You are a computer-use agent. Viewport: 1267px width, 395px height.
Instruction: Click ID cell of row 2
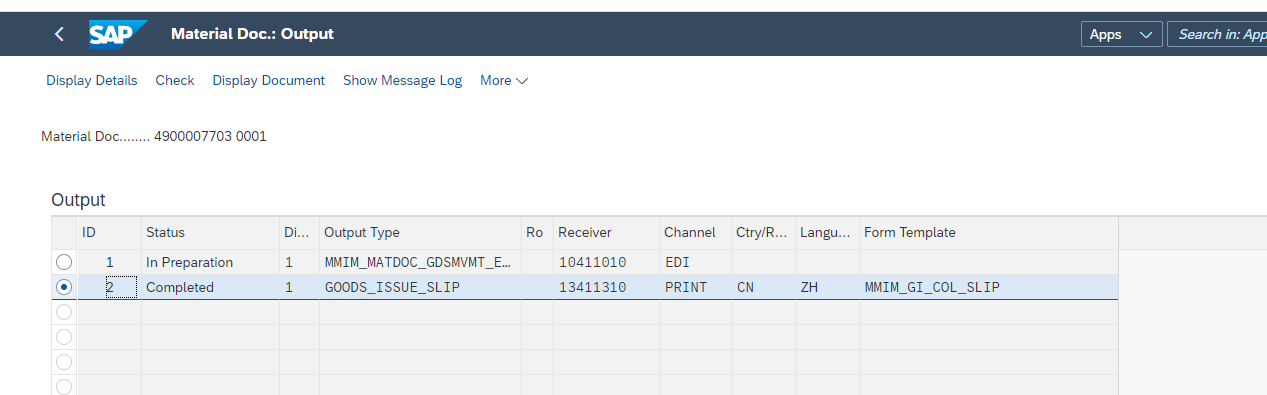point(110,287)
